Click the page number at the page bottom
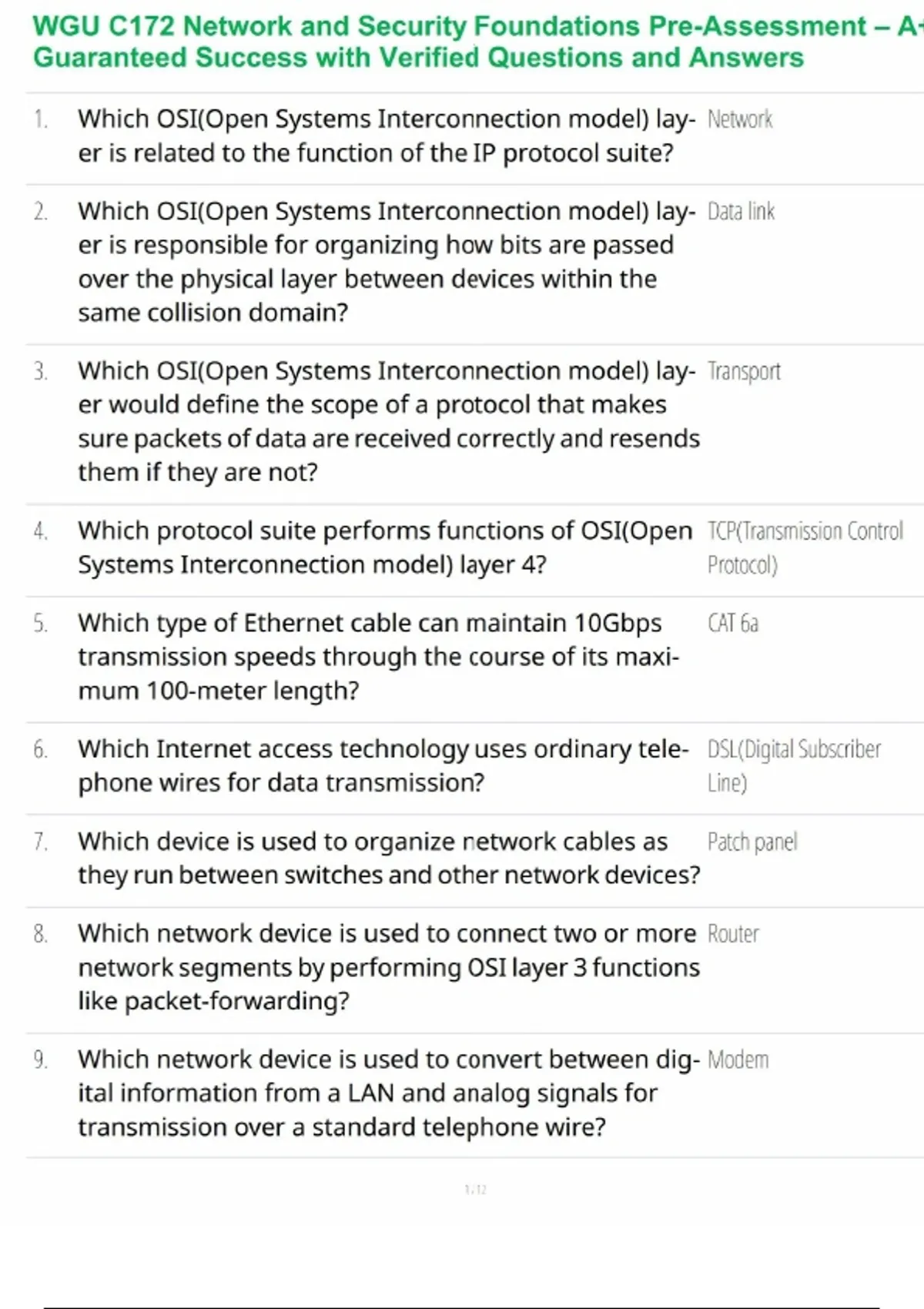The width and height of the screenshot is (924, 1309). (x=475, y=1190)
